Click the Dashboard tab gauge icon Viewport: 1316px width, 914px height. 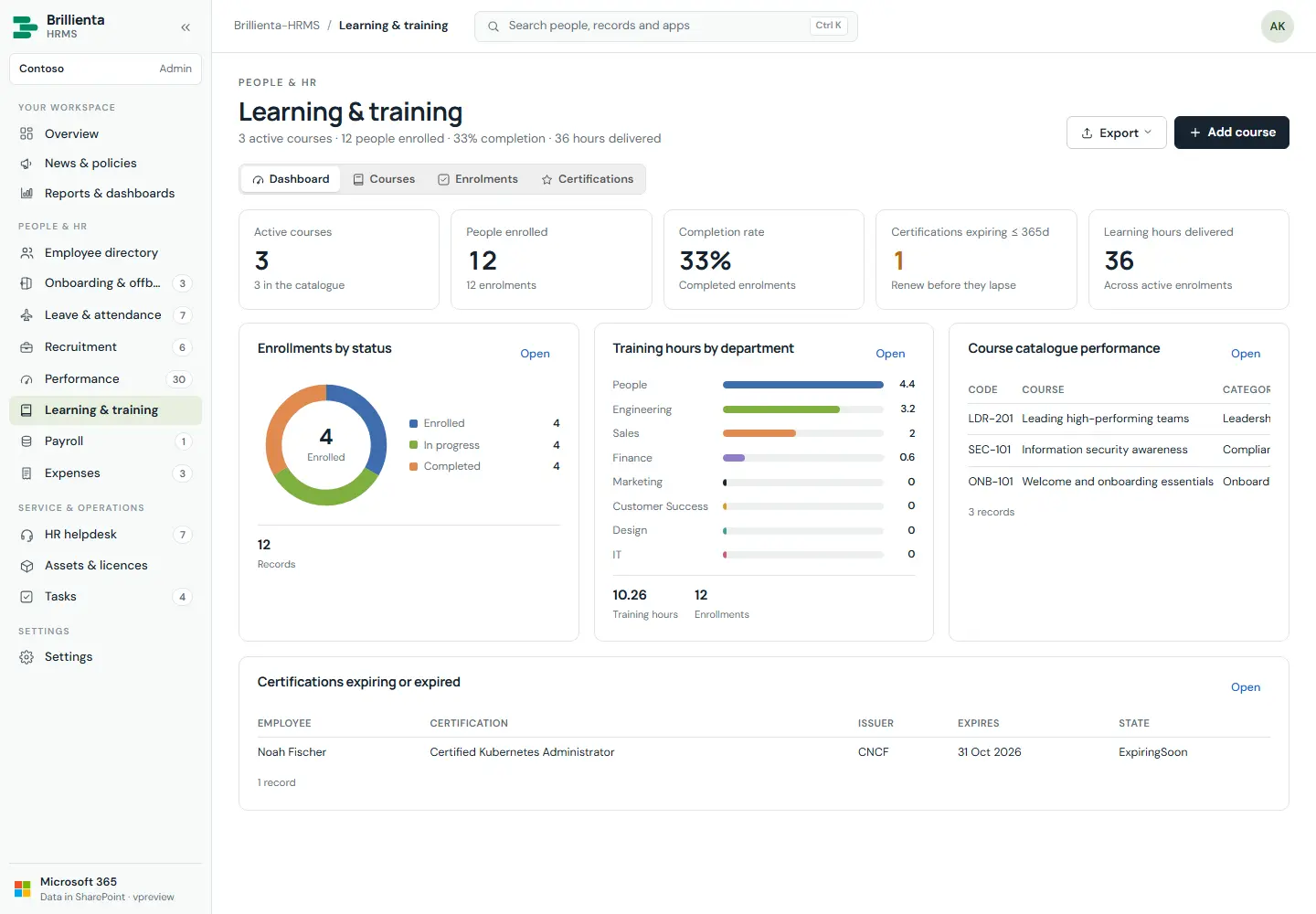click(259, 180)
